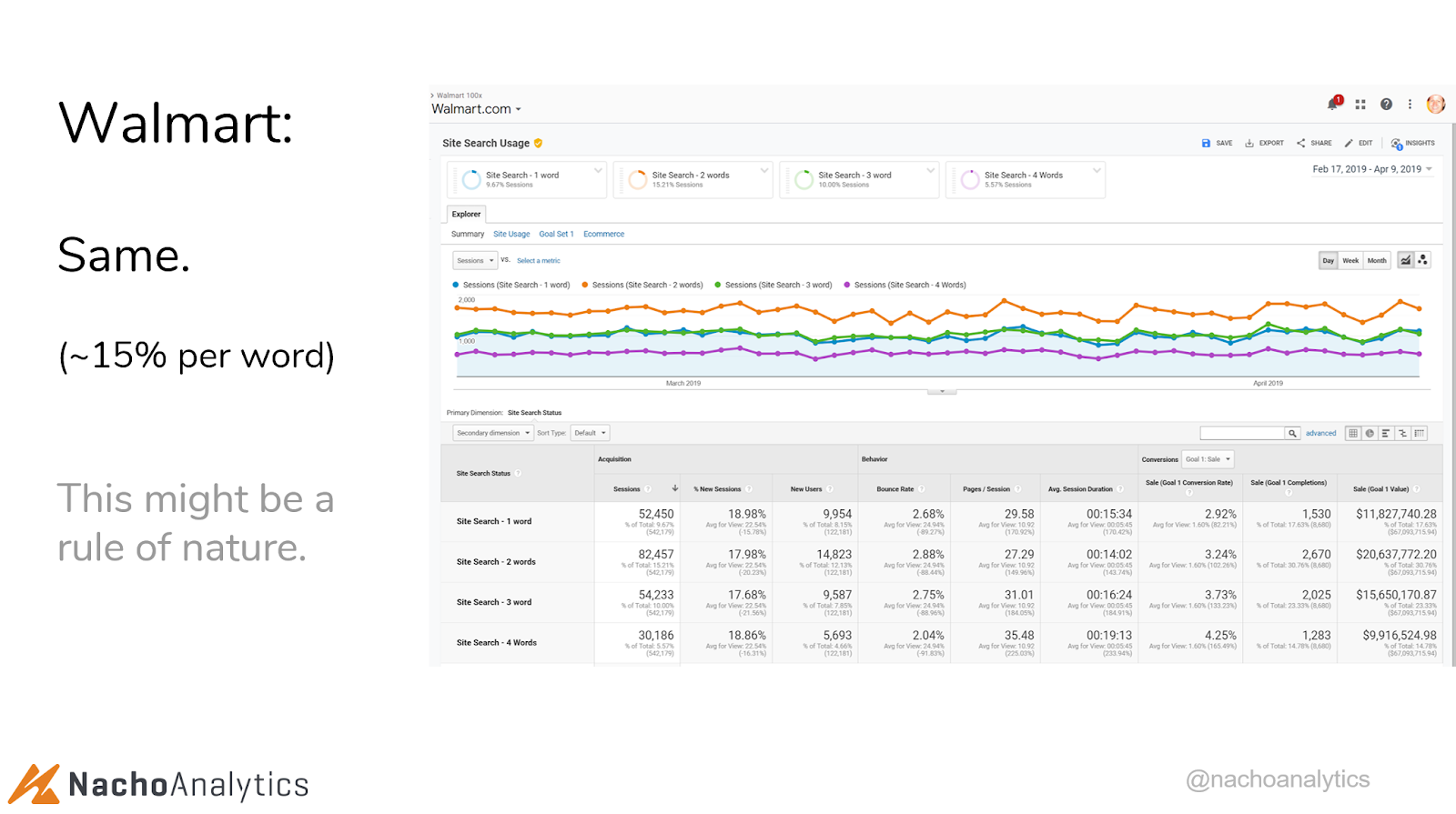Show help for the Sessions column
The width and height of the screenshot is (1456, 814).
coord(648,489)
